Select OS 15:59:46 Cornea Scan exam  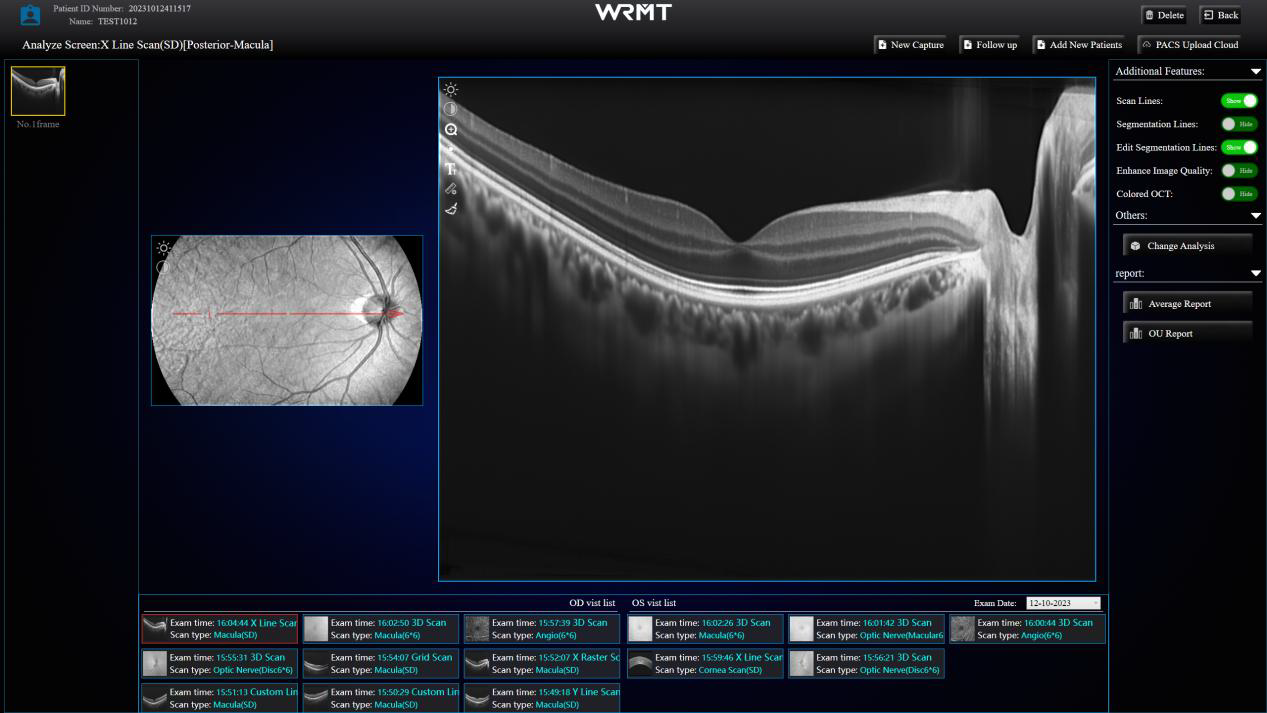coord(705,663)
